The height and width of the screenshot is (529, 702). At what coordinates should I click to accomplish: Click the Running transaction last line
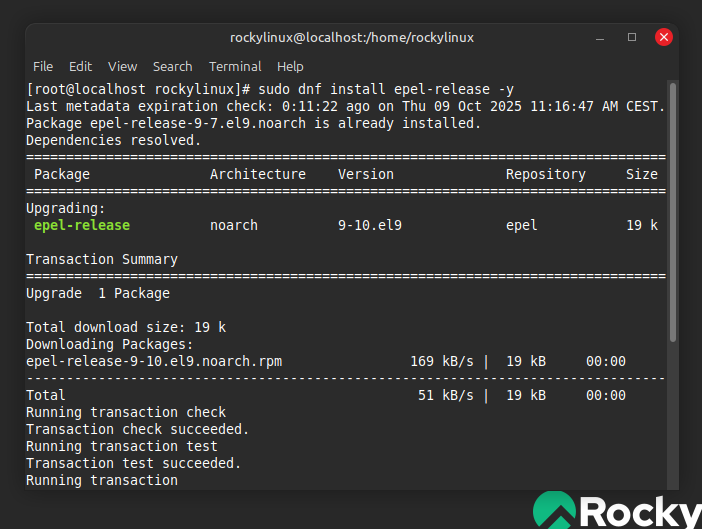101,480
